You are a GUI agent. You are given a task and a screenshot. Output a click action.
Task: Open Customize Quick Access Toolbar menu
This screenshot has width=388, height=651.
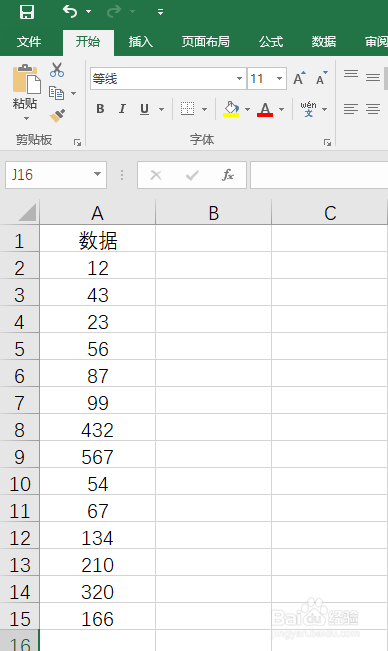click(x=160, y=12)
